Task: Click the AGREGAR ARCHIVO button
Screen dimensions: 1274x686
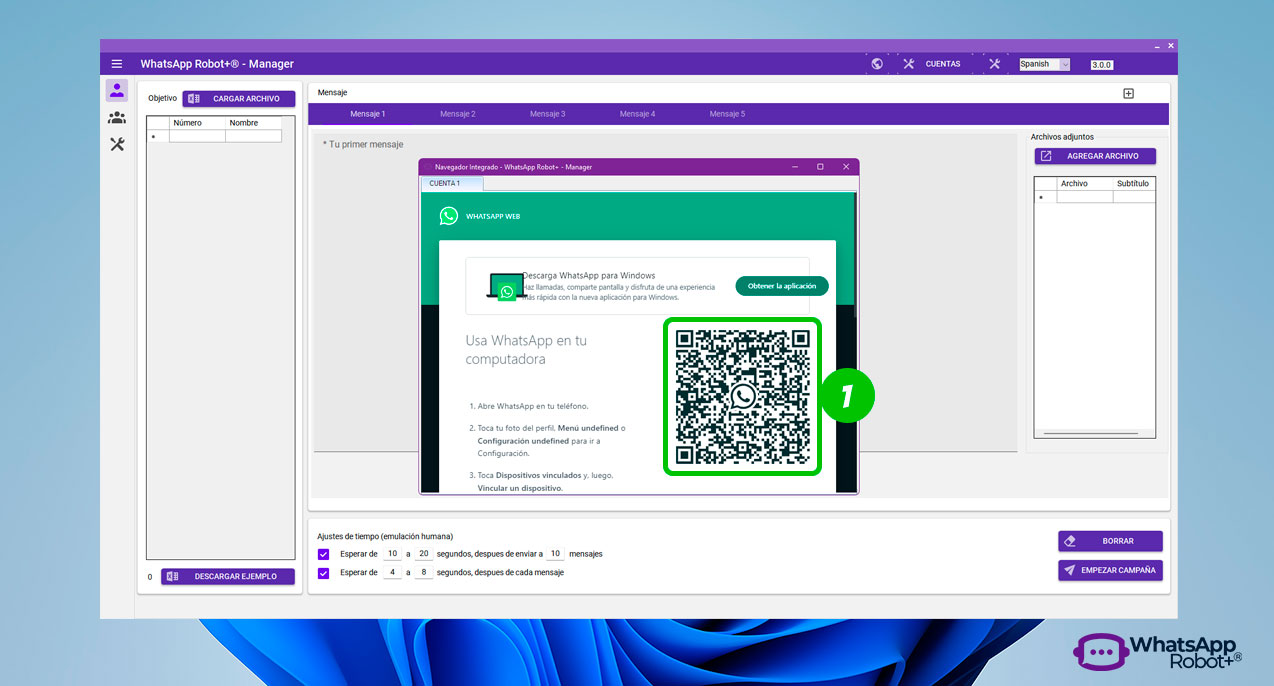Action: click(1095, 156)
